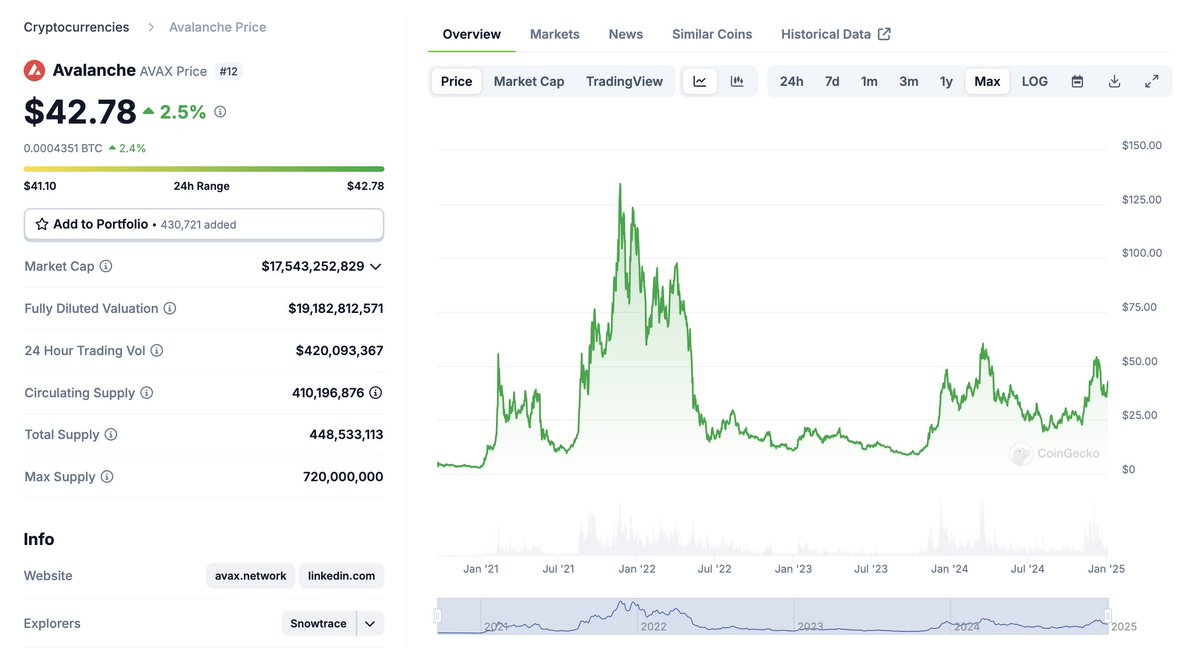Click the $19,182,812,571 valuation value

[x=336, y=308]
